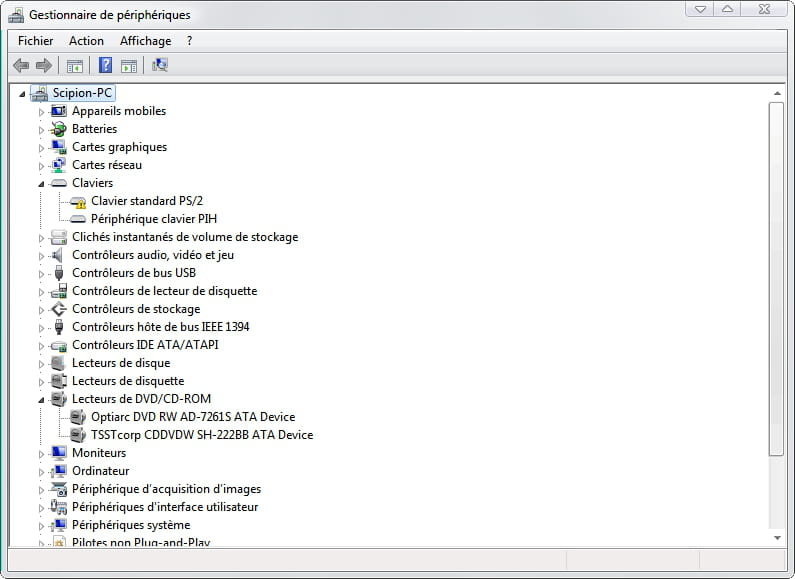Screen dimensions: 795x579
Task: Click the blue Help toolbar icon
Action: pyautogui.click(x=105, y=66)
